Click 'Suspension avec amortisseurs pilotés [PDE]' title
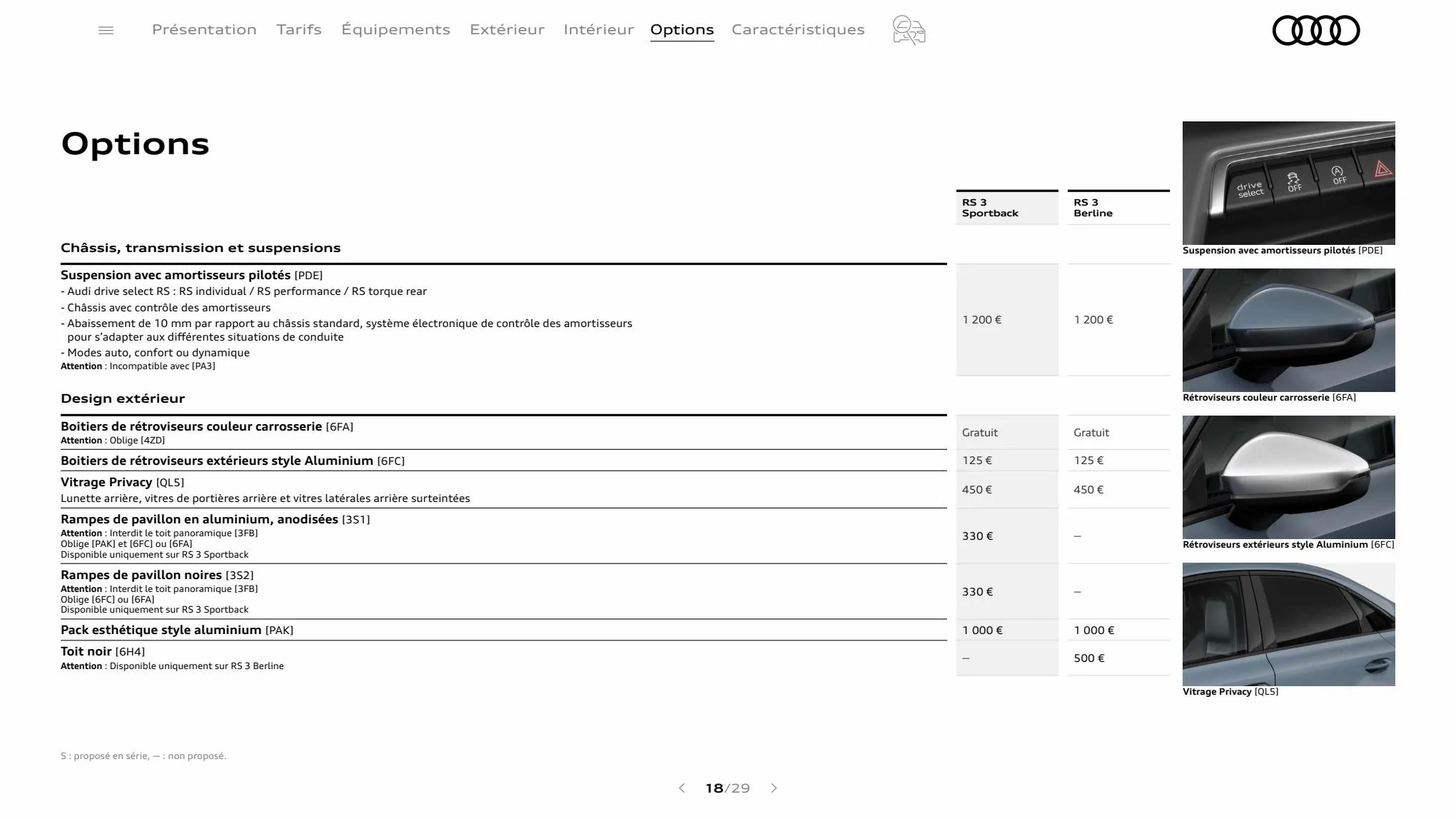The height and width of the screenshot is (819, 1456). tap(191, 275)
